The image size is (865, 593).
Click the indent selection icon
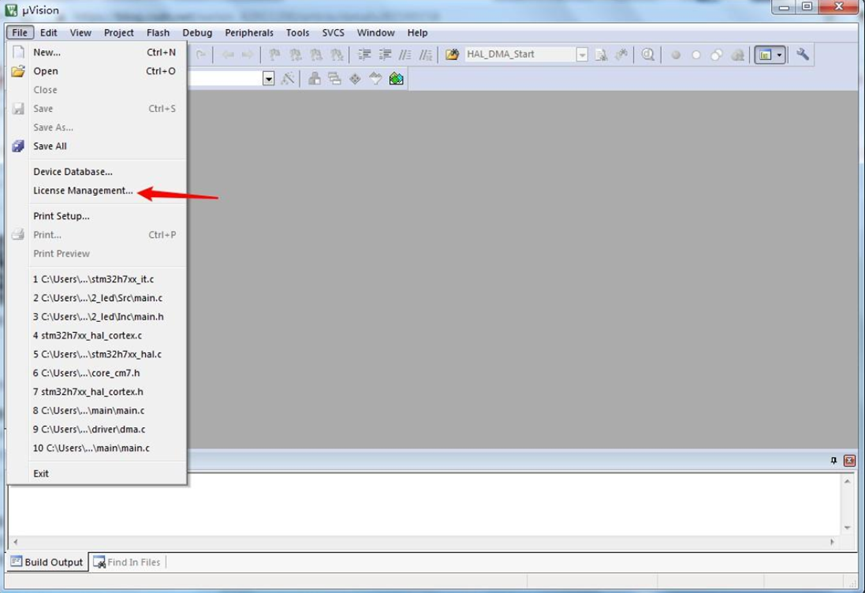365,54
